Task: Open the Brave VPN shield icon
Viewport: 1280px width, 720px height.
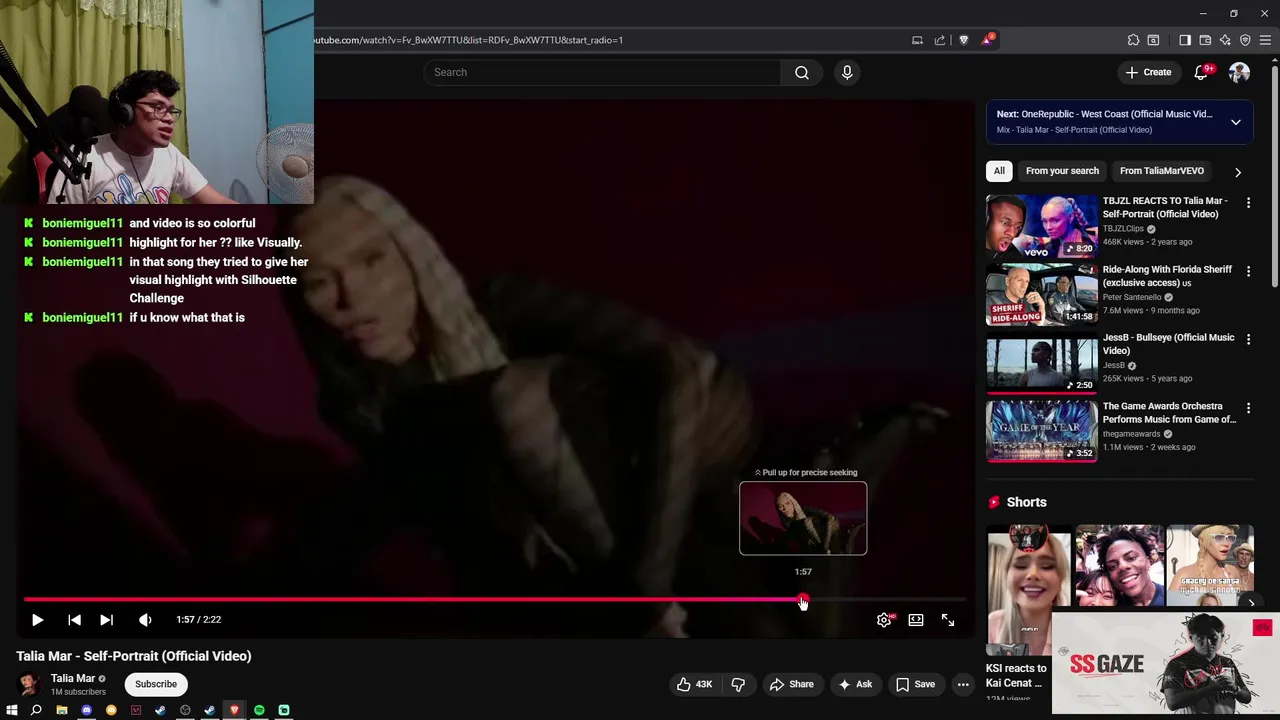Action: pyautogui.click(x=1245, y=40)
